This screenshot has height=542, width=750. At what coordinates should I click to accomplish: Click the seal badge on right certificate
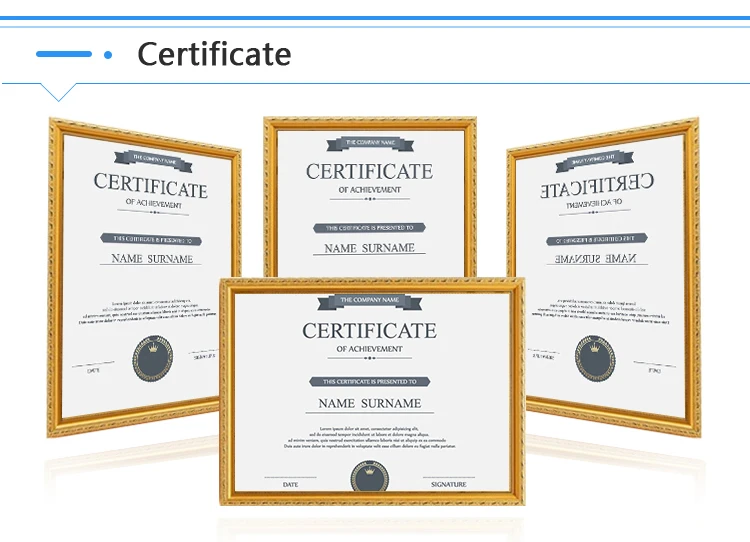pos(595,358)
